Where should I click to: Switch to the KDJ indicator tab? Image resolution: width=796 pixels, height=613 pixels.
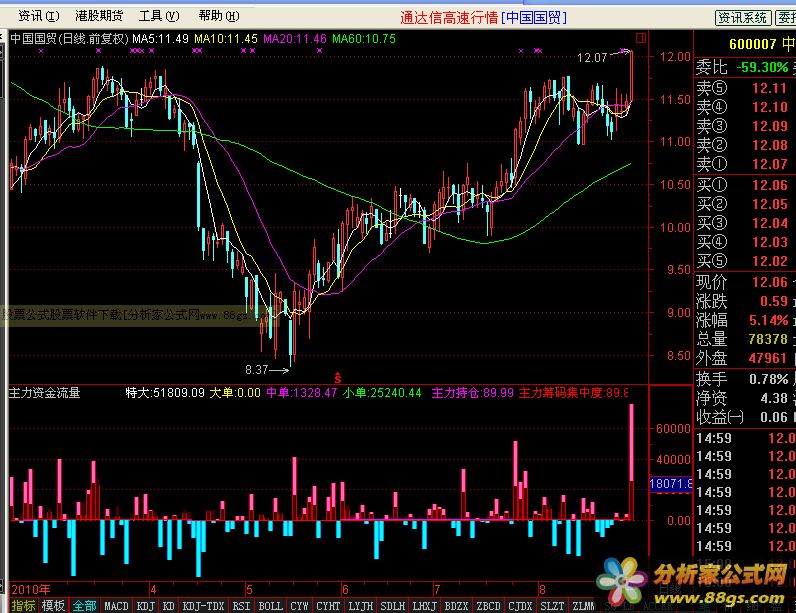click(146, 606)
